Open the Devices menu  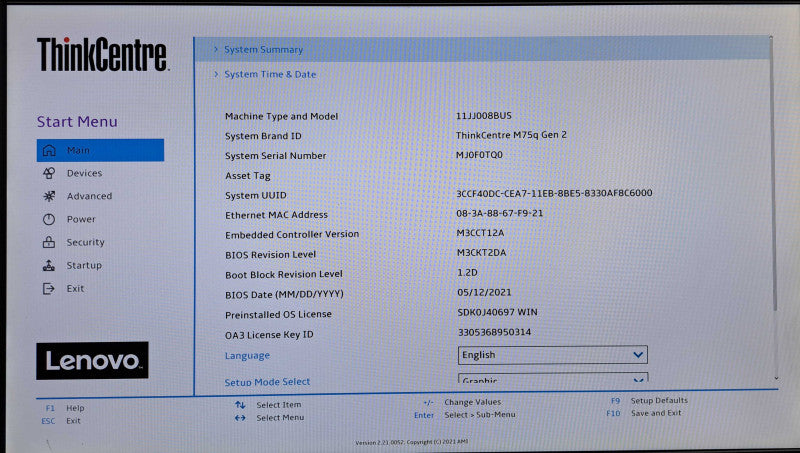pyautogui.click(x=84, y=173)
